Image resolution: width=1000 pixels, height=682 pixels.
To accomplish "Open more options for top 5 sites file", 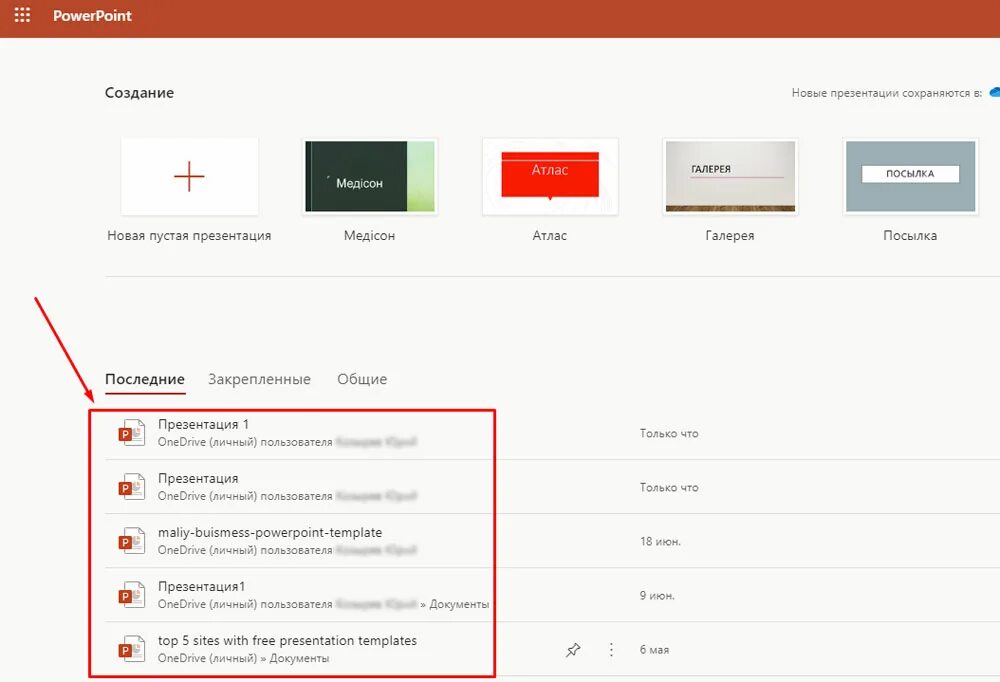I will tap(611, 649).
